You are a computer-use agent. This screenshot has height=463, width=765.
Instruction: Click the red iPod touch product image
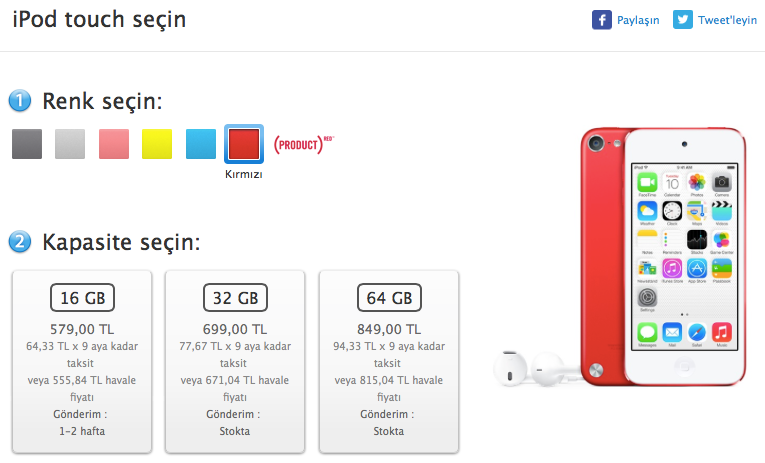pyautogui.click(x=665, y=255)
